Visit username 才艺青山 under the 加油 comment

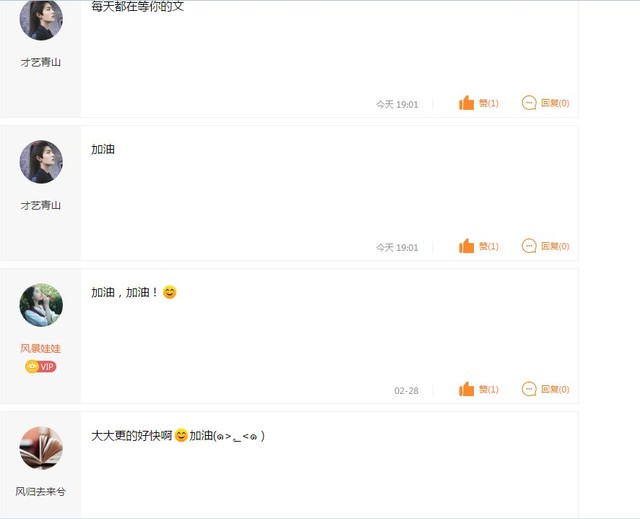41,205
